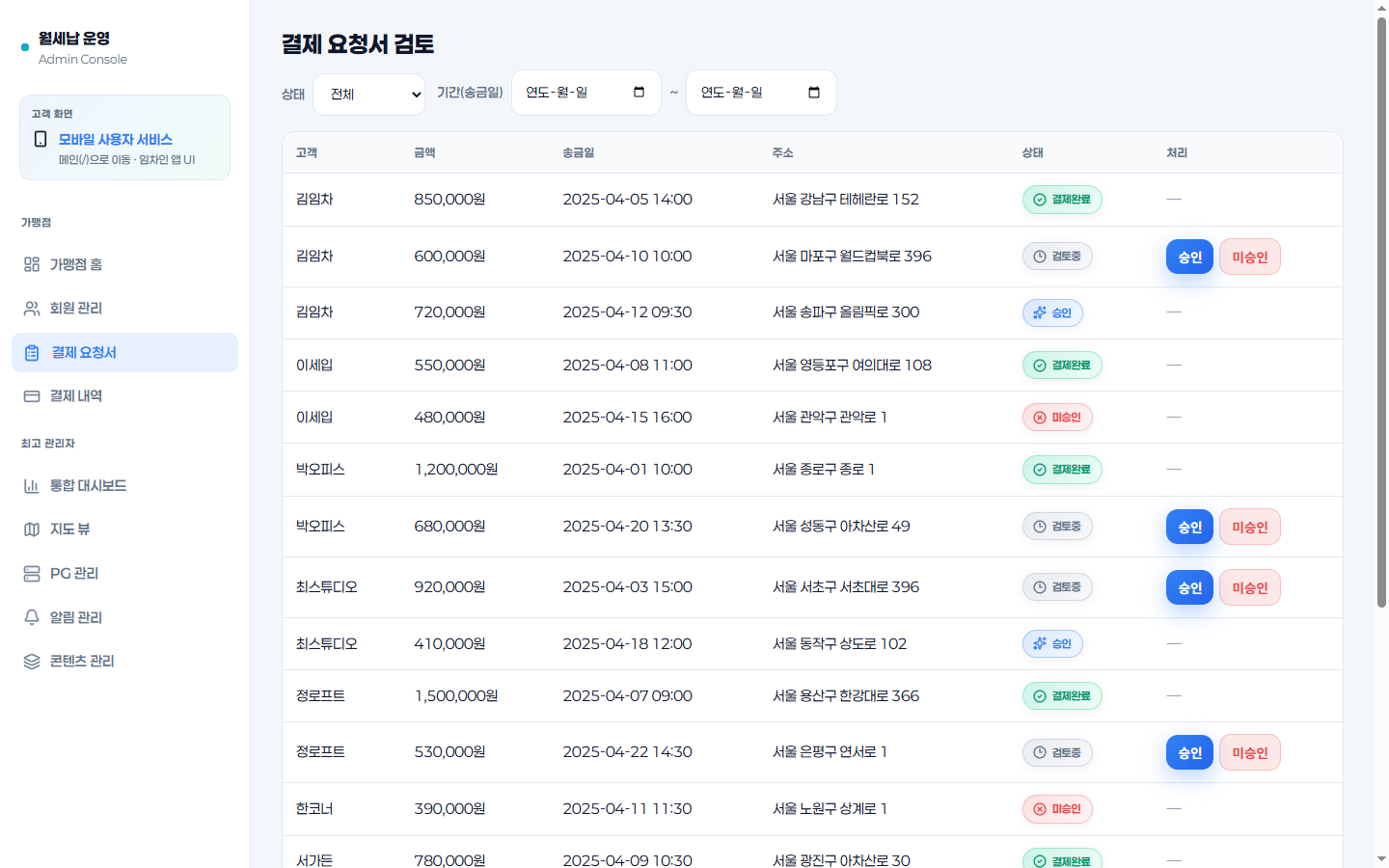The image size is (1389, 868).
Task: Click 결제완료 status badge for 850,000원 row
Action: pyautogui.click(x=1062, y=200)
